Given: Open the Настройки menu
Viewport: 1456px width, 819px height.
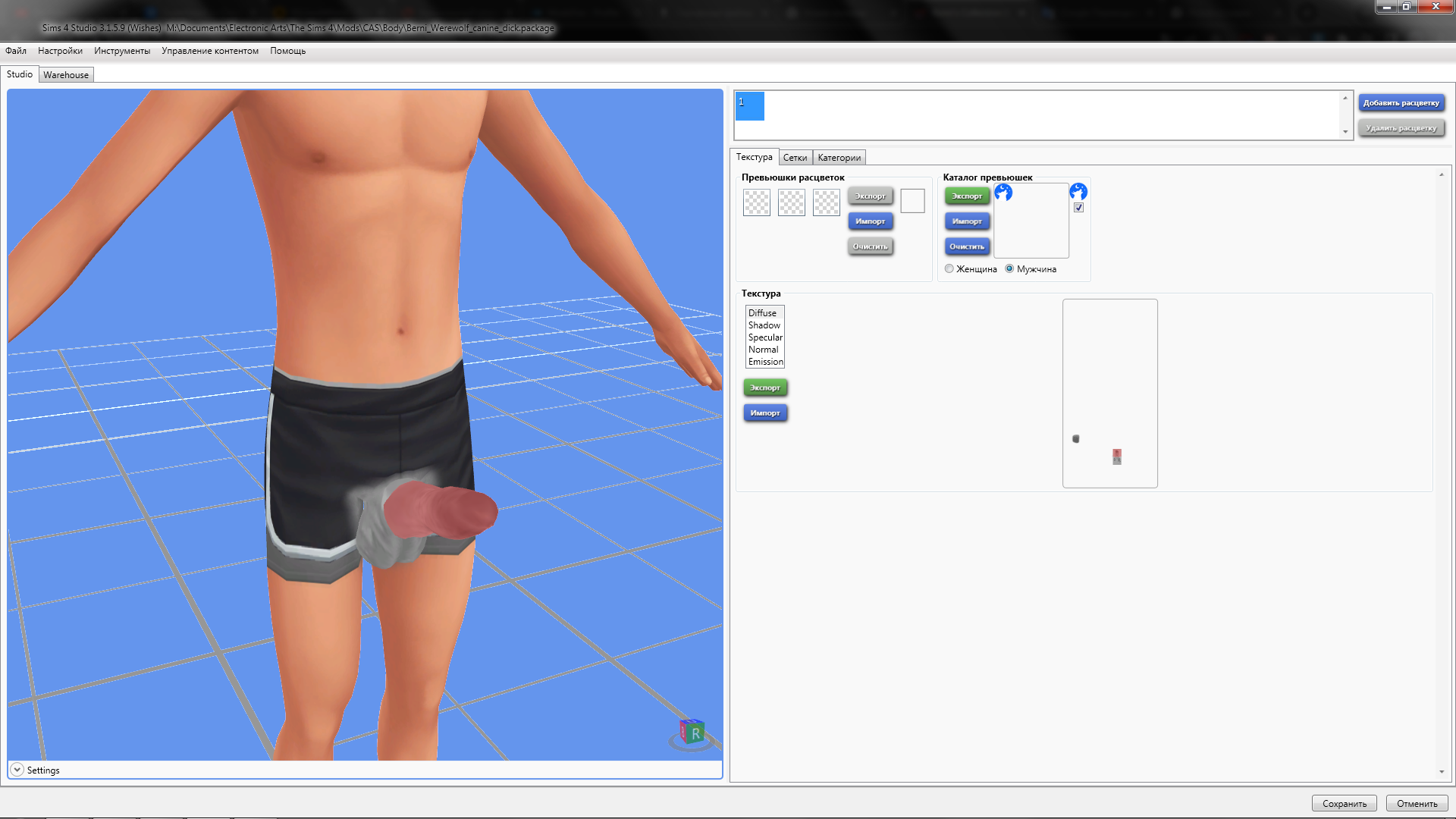Looking at the screenshot, I should pyautogui.click(x=60, y=51).
